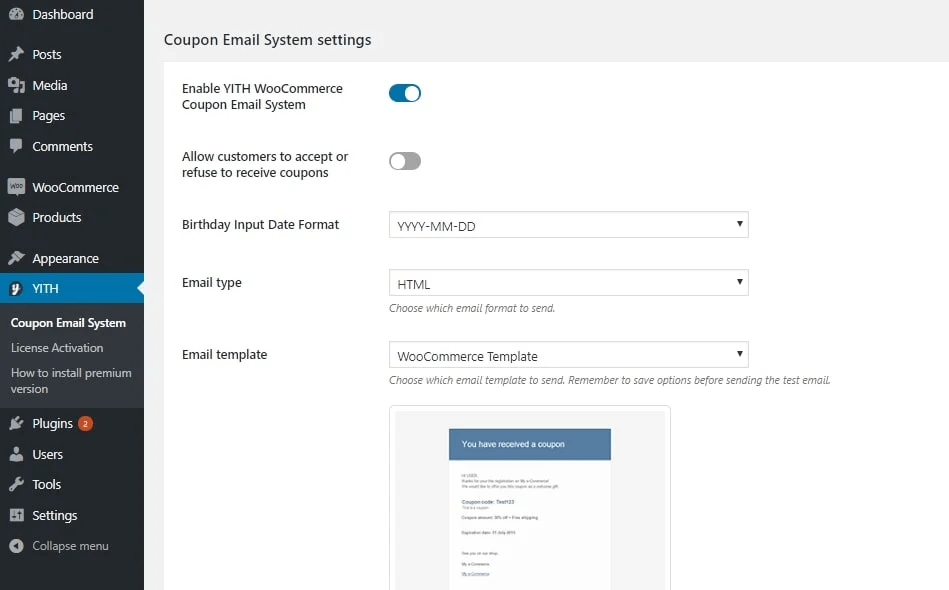Open Birthday Input Date Format dropdown
949x590 pixels.
(x=568, y=225)
